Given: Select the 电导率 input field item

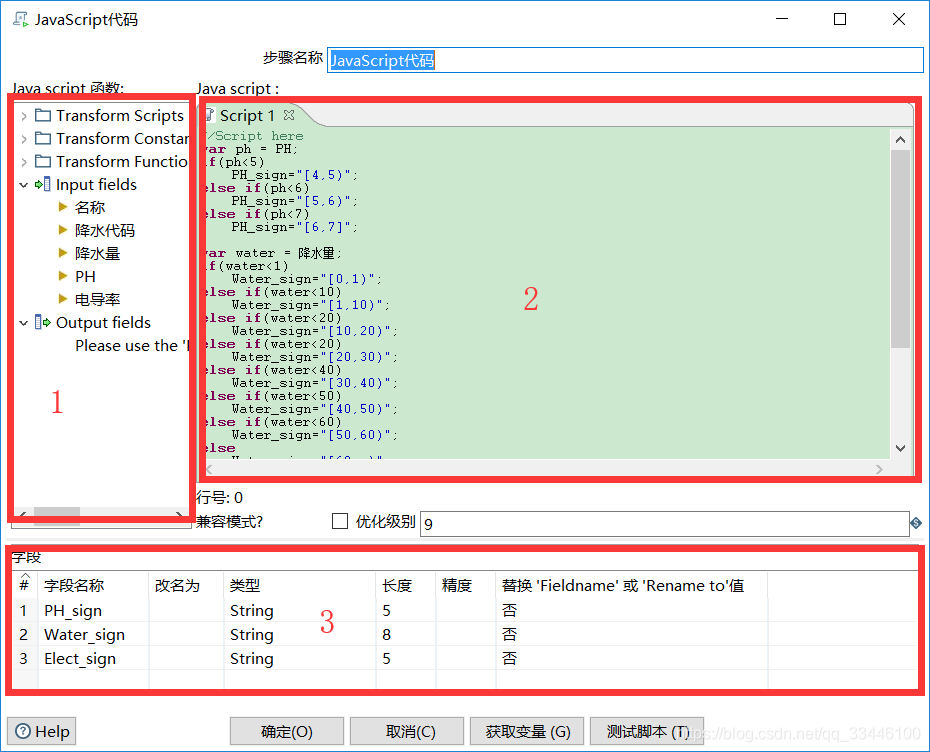Looking at the screenshot, I should [97, 299].
